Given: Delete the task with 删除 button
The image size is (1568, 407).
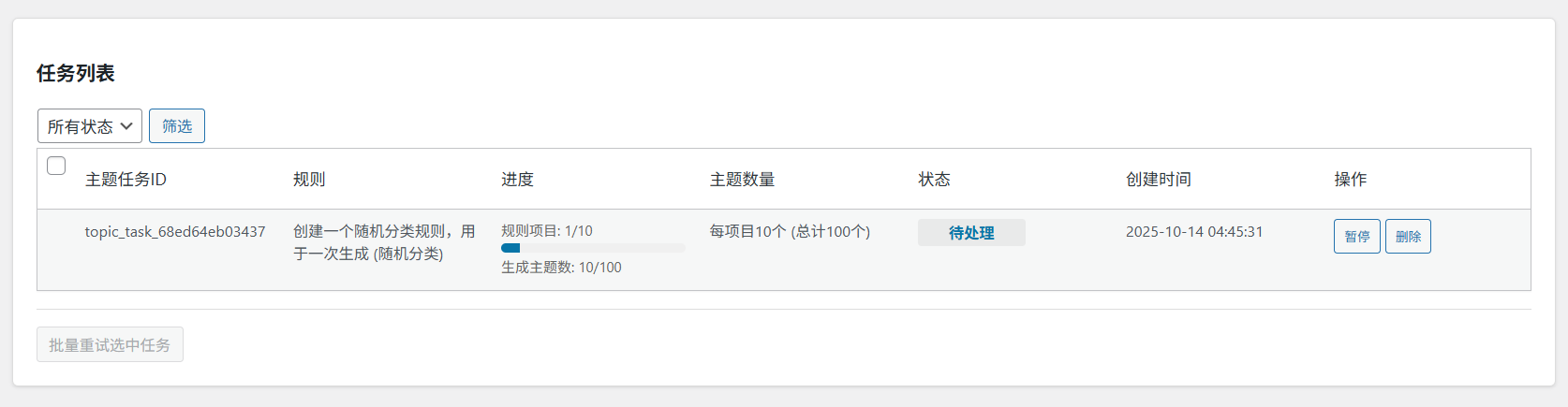Looking at the screenshot, I should coord(1408,237).
